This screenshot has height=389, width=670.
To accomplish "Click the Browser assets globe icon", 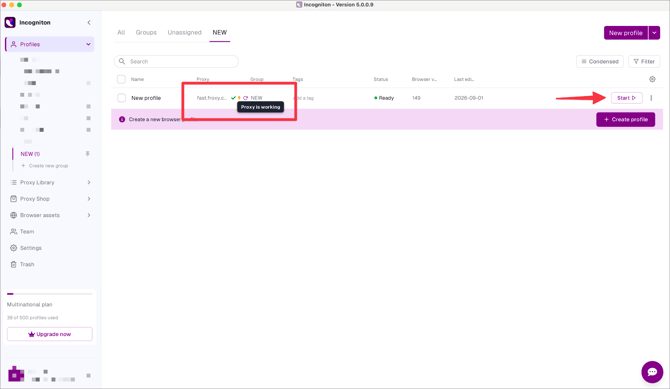I will coord(13,215).
